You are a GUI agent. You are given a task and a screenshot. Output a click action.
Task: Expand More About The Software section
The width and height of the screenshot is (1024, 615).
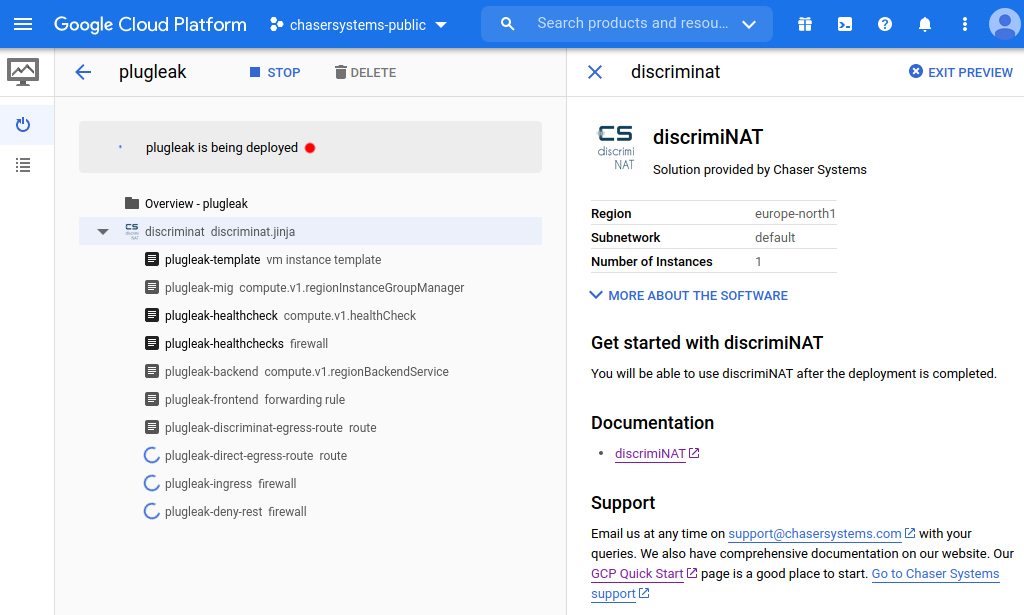click(x=689, y=295)
